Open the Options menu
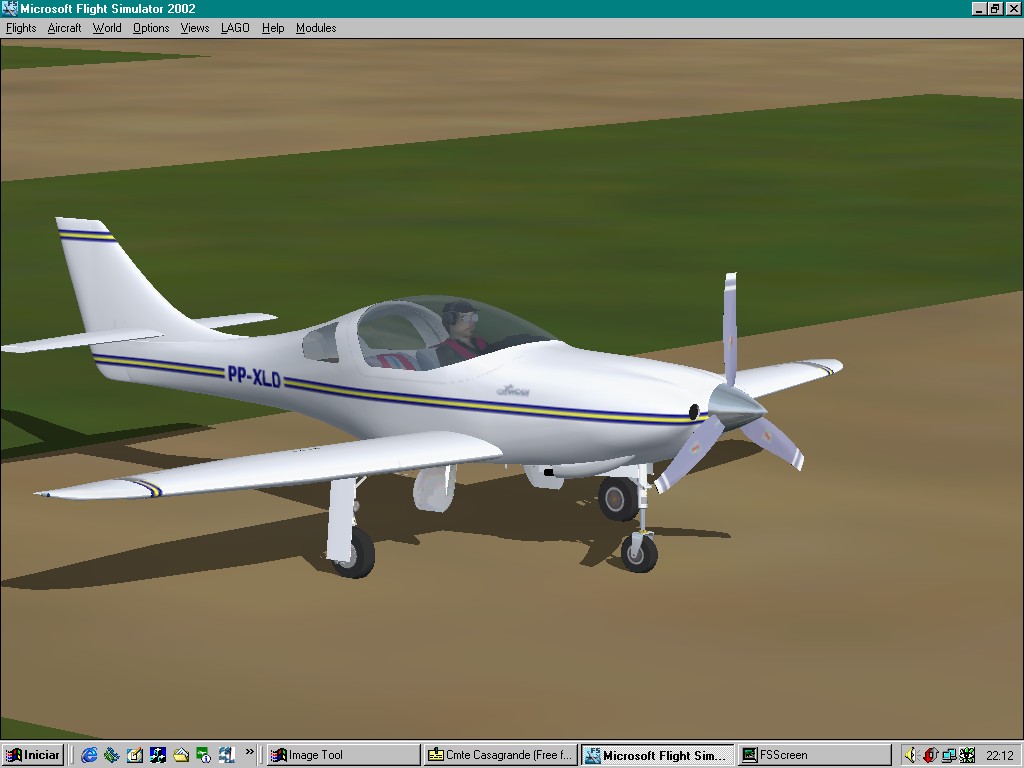 point(151,28)
